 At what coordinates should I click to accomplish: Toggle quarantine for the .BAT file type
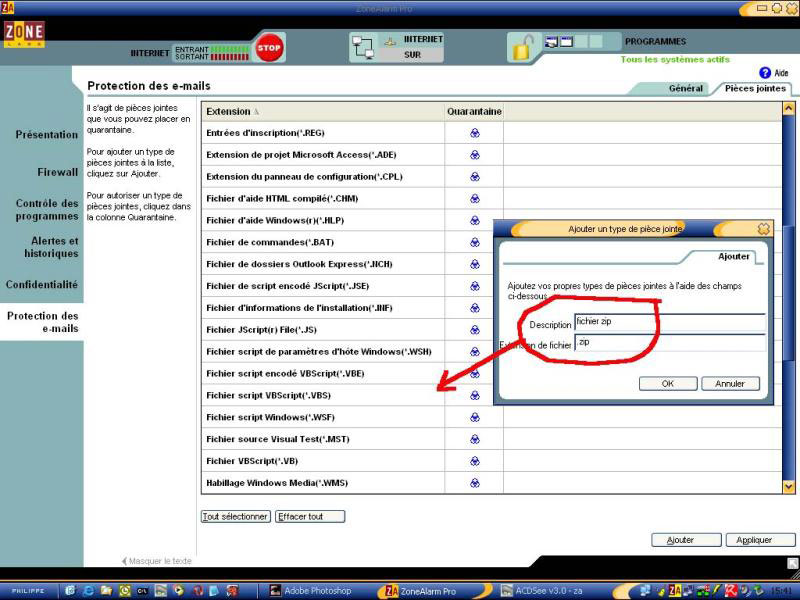coord(474,242)
